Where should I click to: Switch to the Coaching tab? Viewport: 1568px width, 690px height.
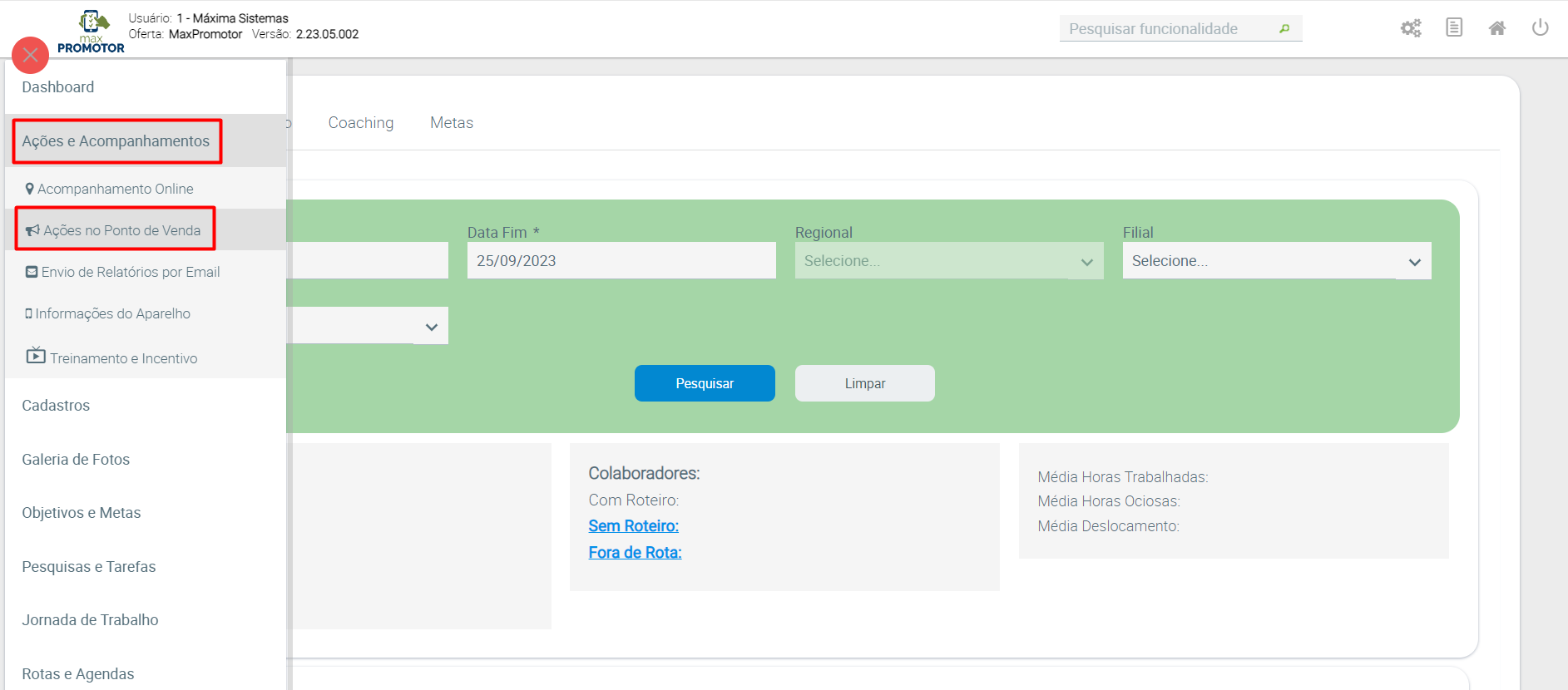tap(361, 123)
